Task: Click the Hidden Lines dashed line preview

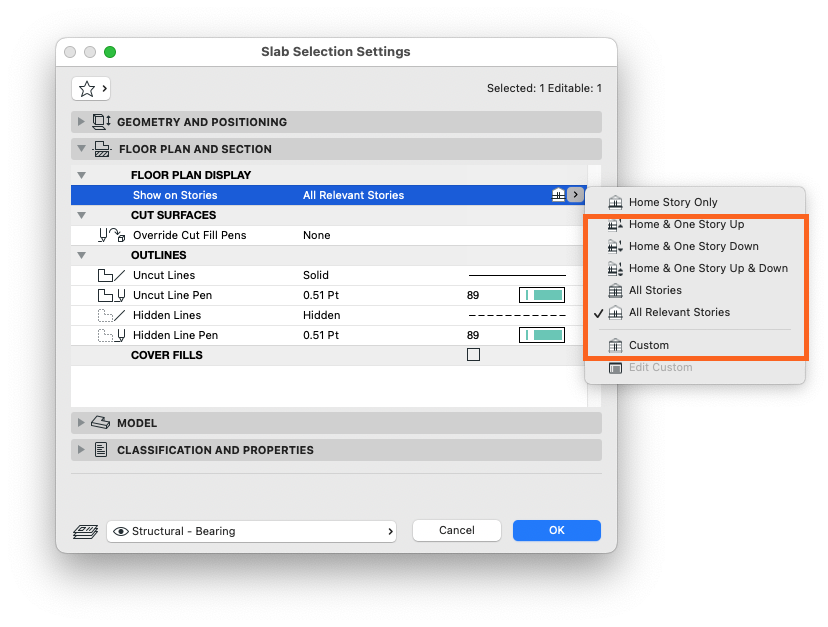Action: coord(517,315)
